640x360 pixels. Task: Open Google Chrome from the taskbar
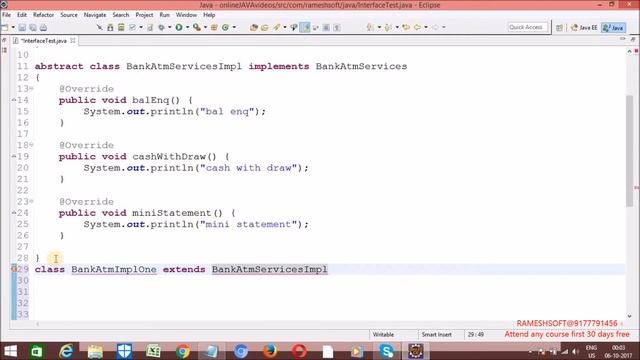(182, 351)
